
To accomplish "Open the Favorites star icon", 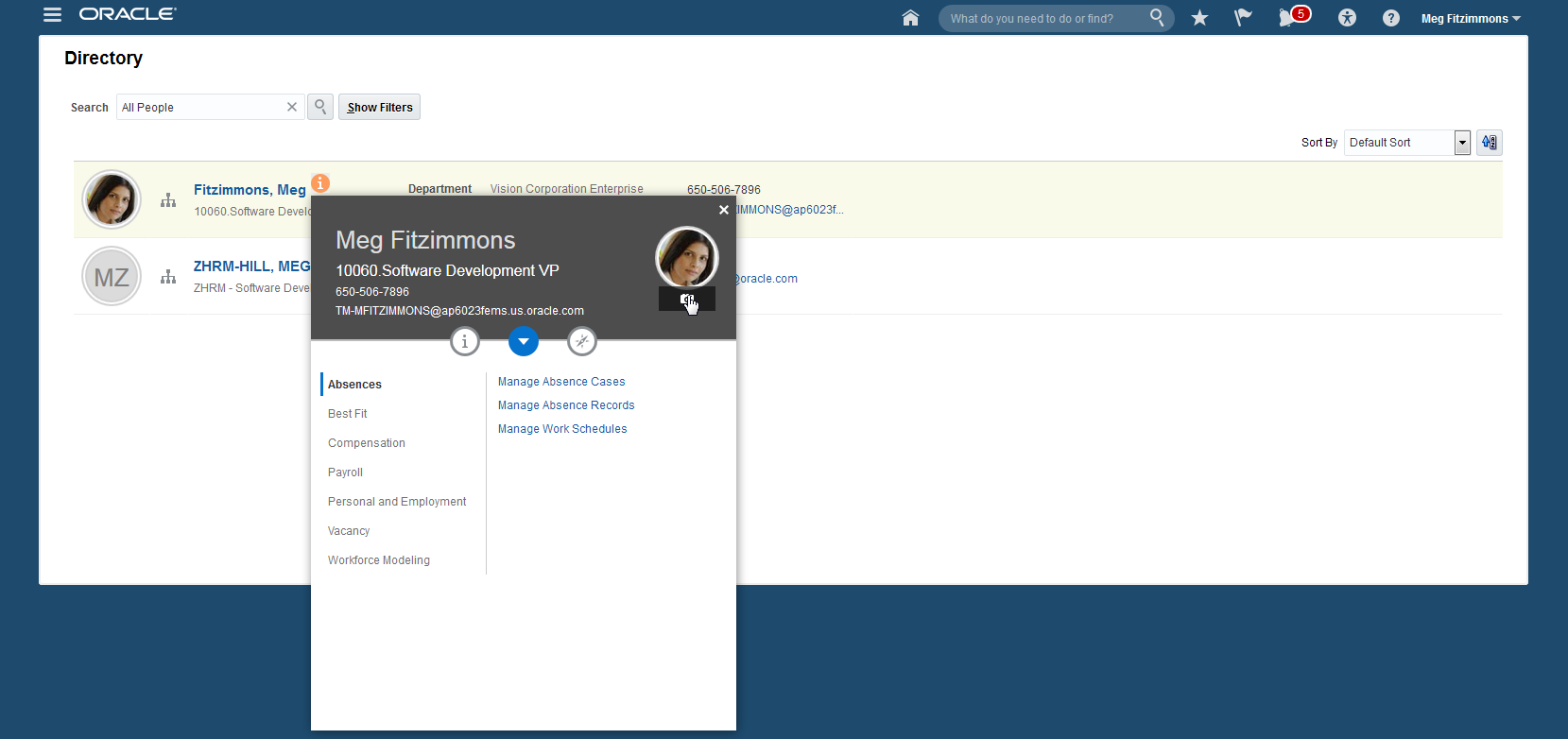I will (1199, 18).
